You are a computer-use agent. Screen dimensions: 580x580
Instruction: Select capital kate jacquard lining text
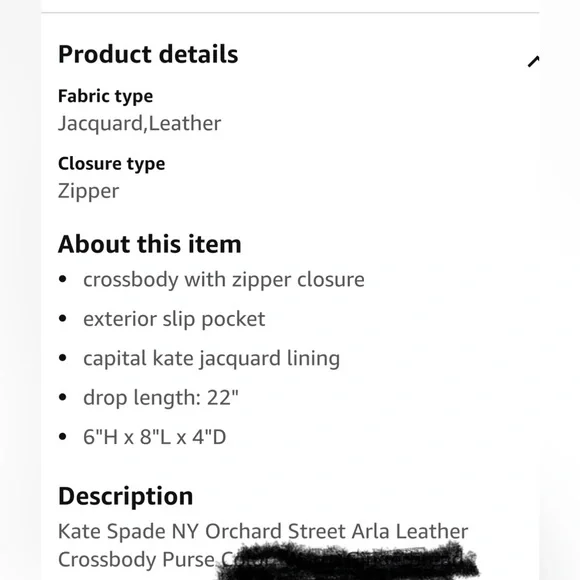tap(212, 359)
